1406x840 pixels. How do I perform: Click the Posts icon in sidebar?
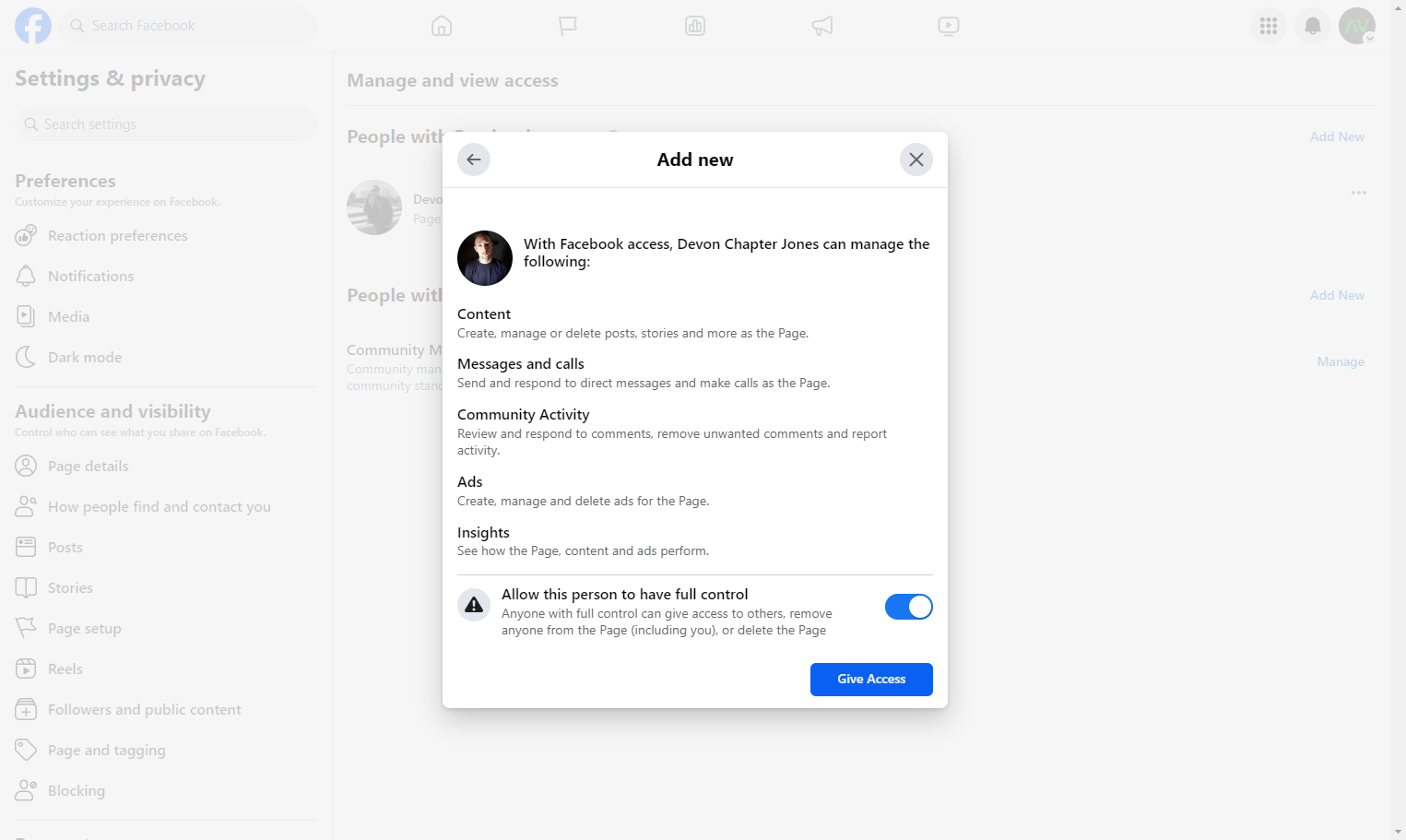click(x=26, y=547)
